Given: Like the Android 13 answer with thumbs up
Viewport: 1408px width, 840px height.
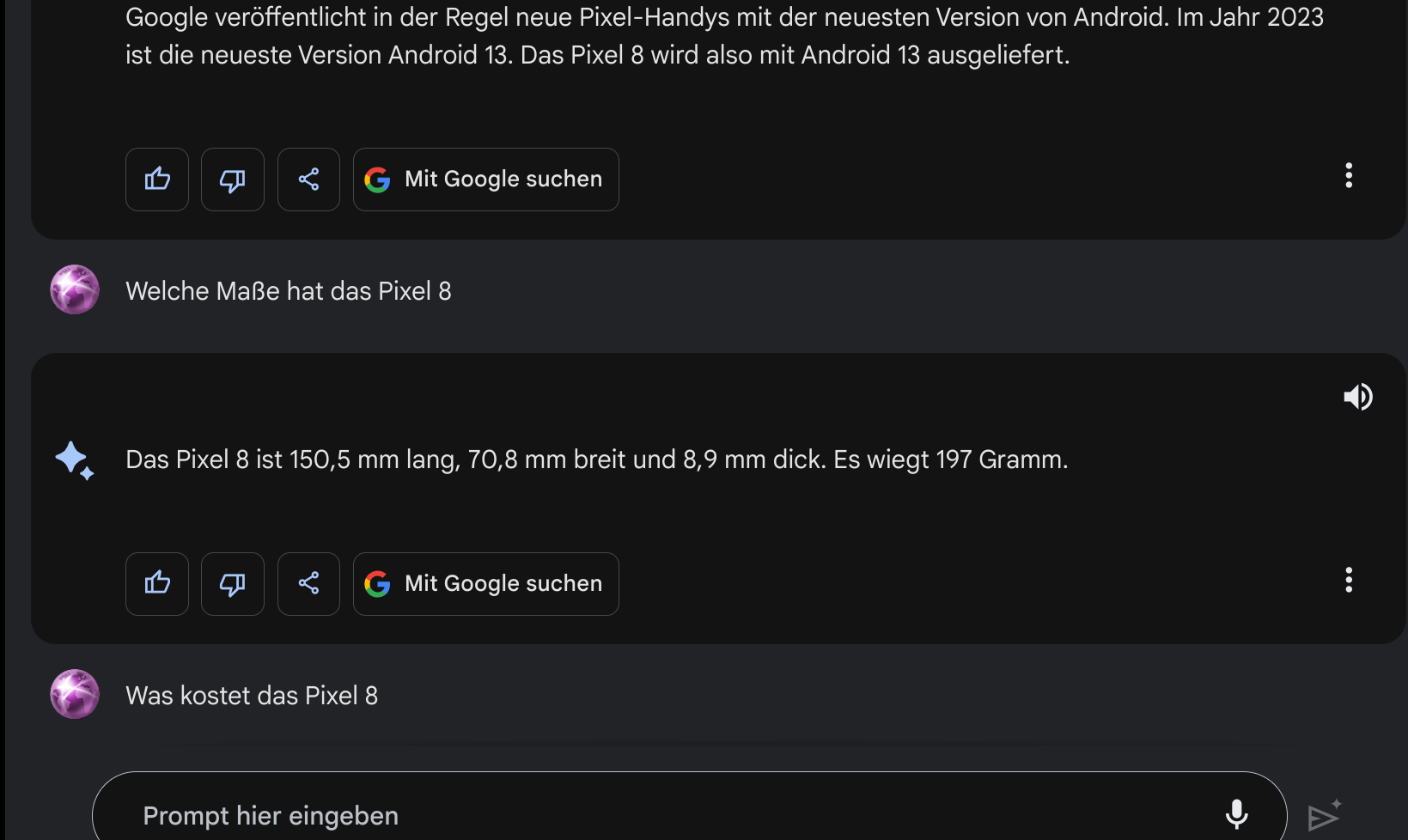Looking at the screenshot, I should coord(157,180).
